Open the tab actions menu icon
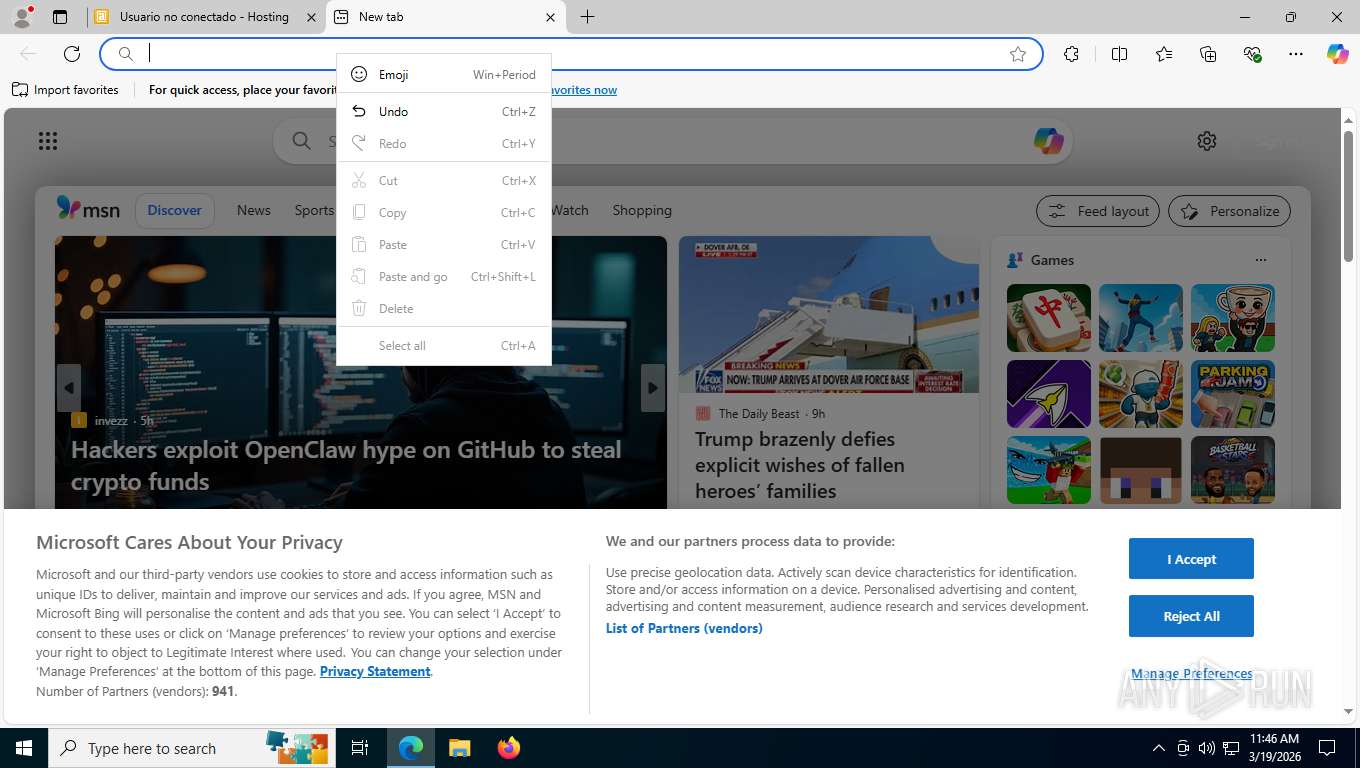Image resolution: width=1360 pixels, height=768 pixels. [60, 17]
